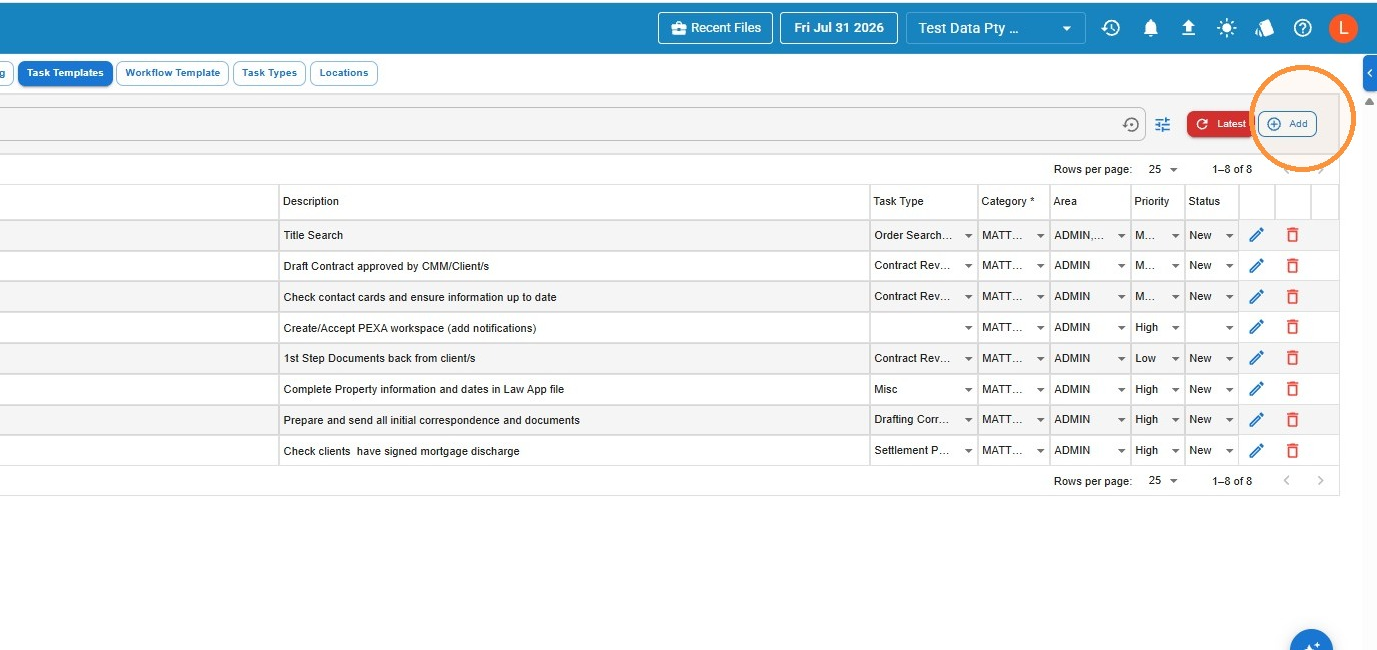Open the L user avatar menu
Image resolution: width=1377 pixels, height=650 pixels.
(x=1343, y=28)
